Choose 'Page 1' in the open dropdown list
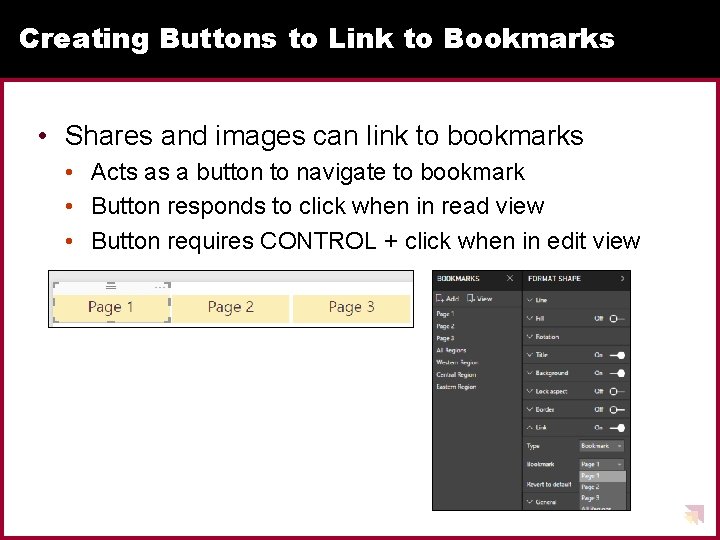Screen dimensions: 720x540 pos(602,476)
